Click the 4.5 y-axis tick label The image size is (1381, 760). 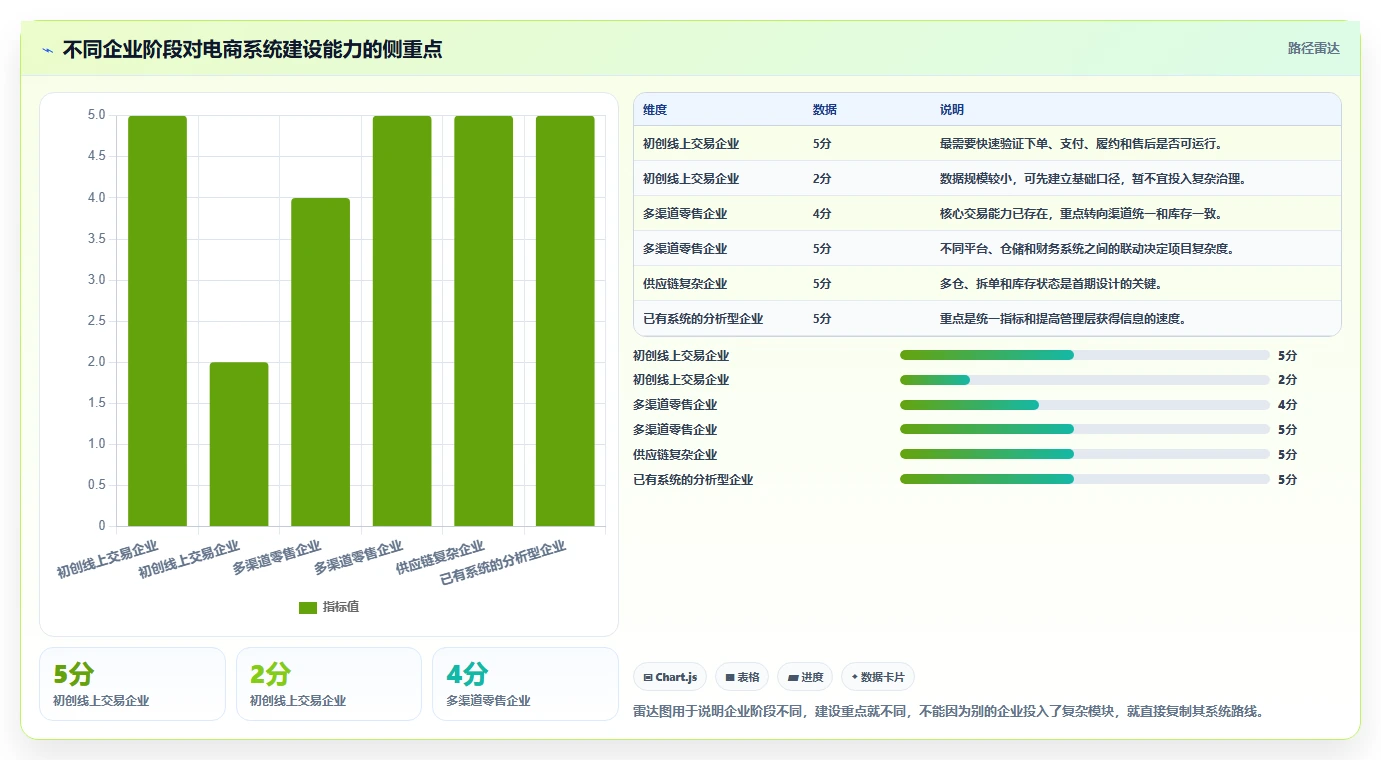[x=96, y=157]
